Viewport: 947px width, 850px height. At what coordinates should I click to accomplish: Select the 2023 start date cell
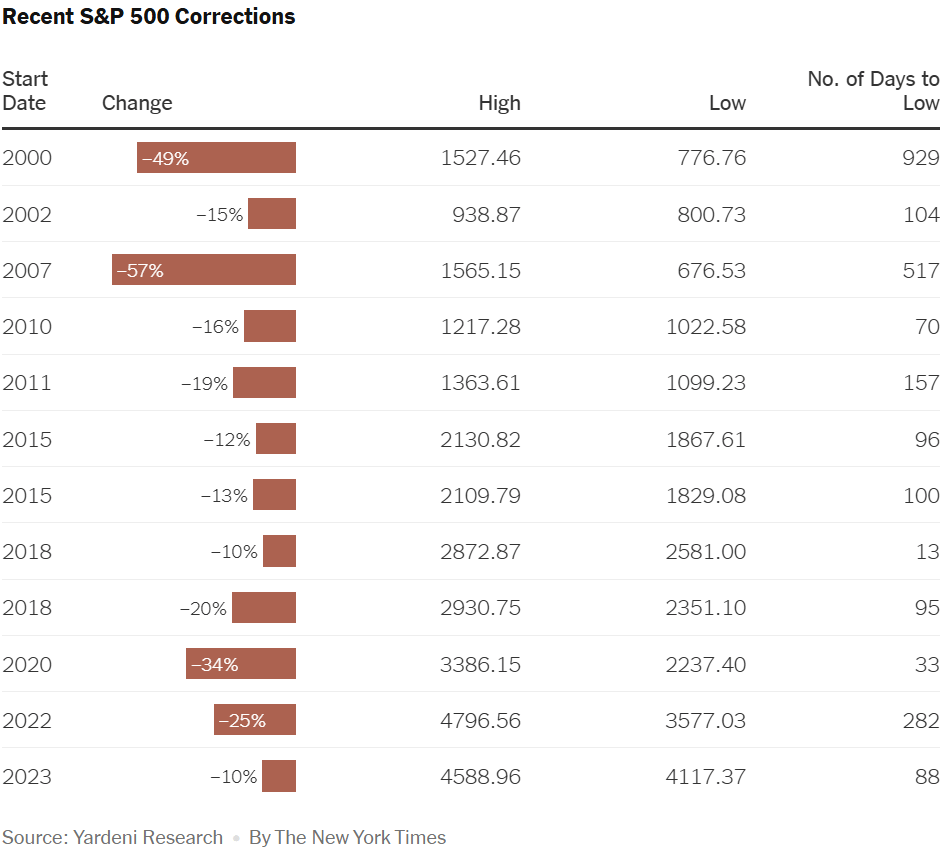(27, 776)
